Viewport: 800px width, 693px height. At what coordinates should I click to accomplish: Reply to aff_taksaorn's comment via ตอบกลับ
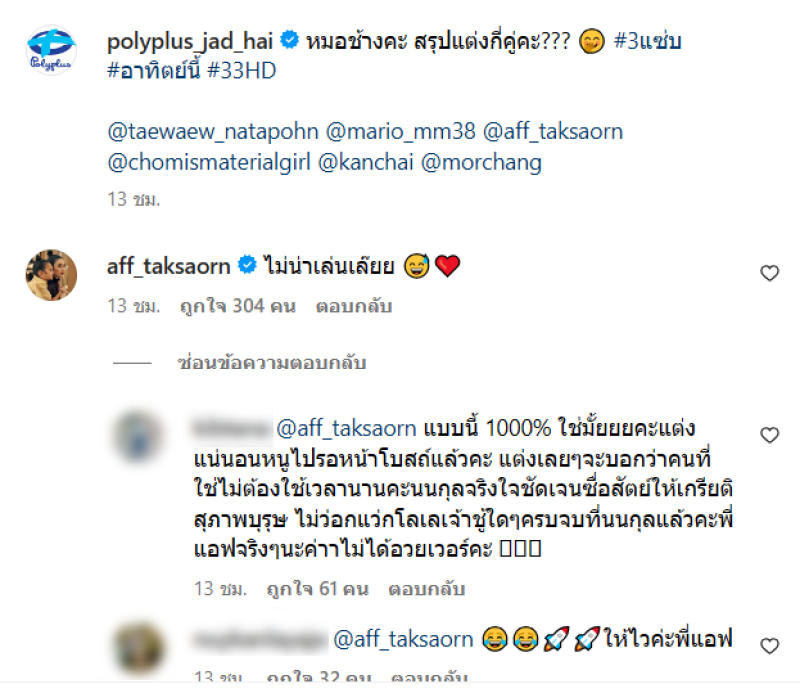tap(354, 306)
